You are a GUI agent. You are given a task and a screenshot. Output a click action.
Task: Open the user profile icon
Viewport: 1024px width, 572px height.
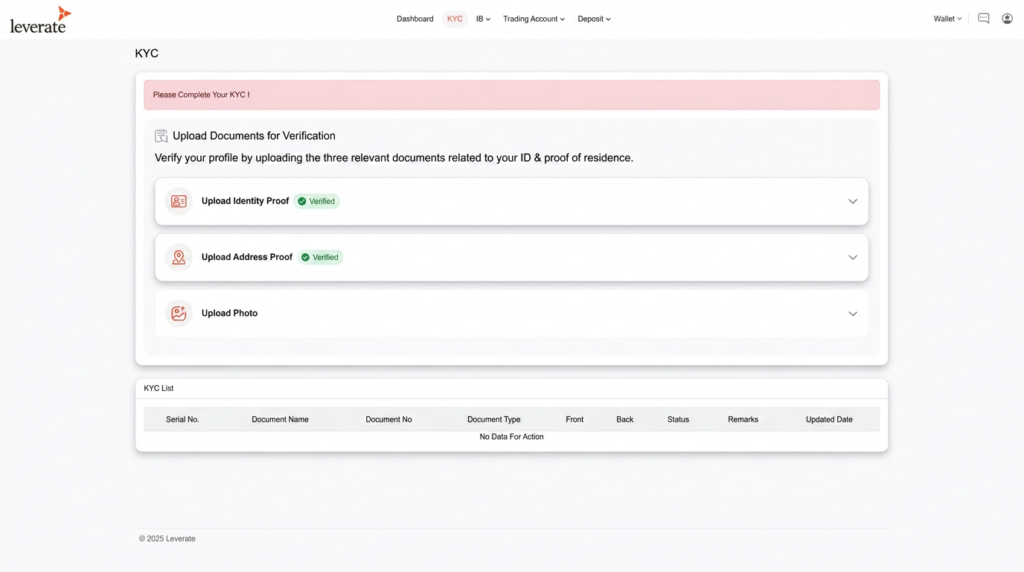point(1007,18)
